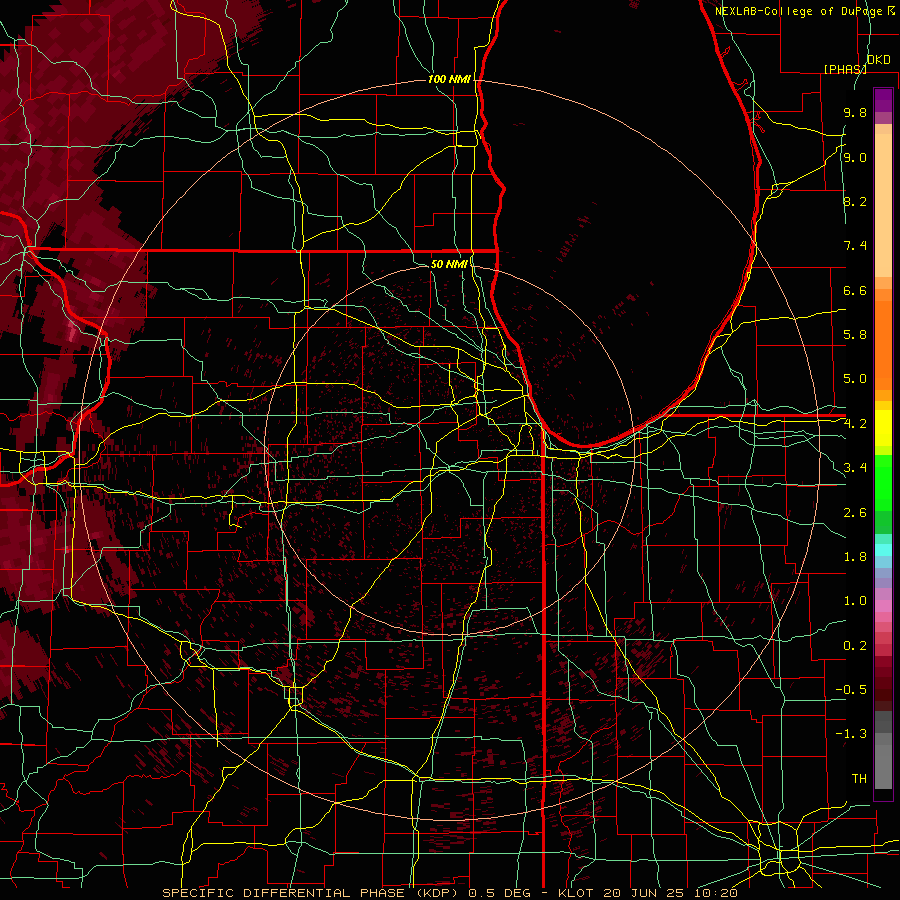Screen dimensions: 900x900
Task: Pick the yellow segment of the color bar
Action: [x=883, y=428]
